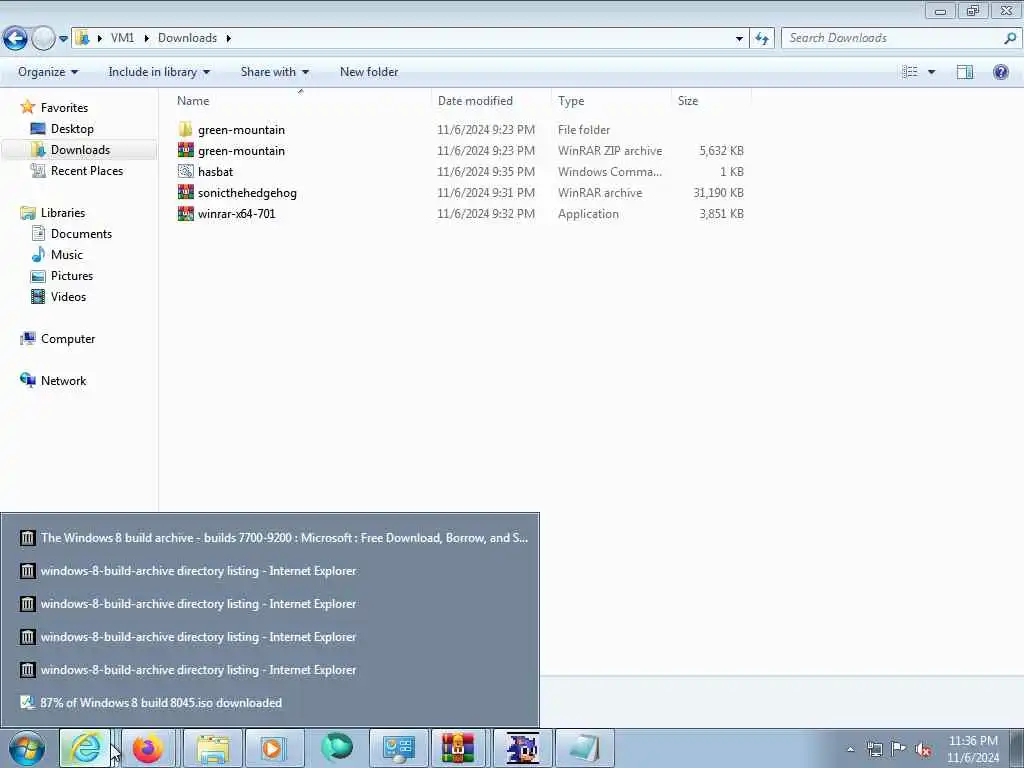Show the preview pane

[965, 72]
